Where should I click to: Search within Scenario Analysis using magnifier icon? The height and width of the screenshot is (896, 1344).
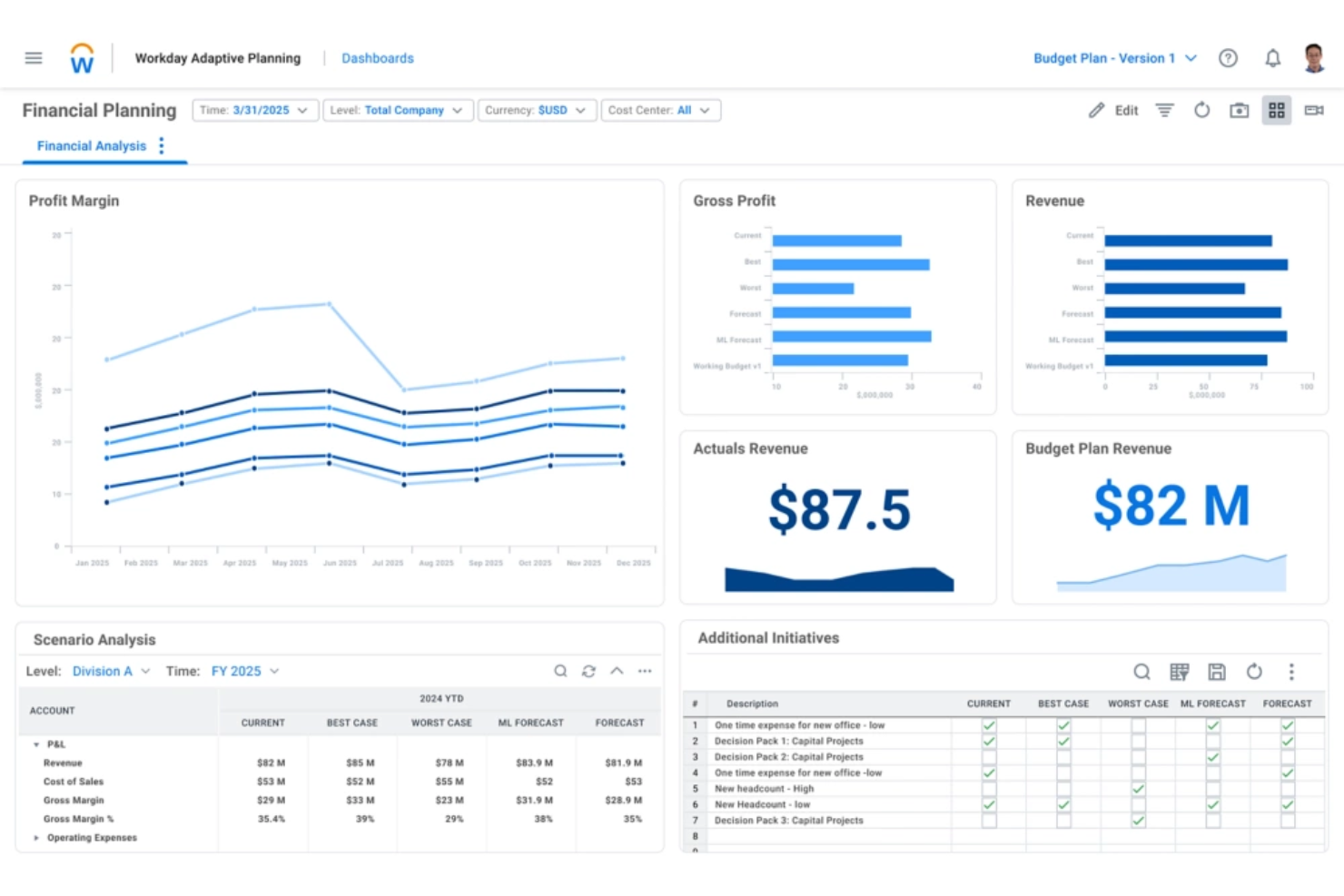pyautogui.click(x=560, y=671)
